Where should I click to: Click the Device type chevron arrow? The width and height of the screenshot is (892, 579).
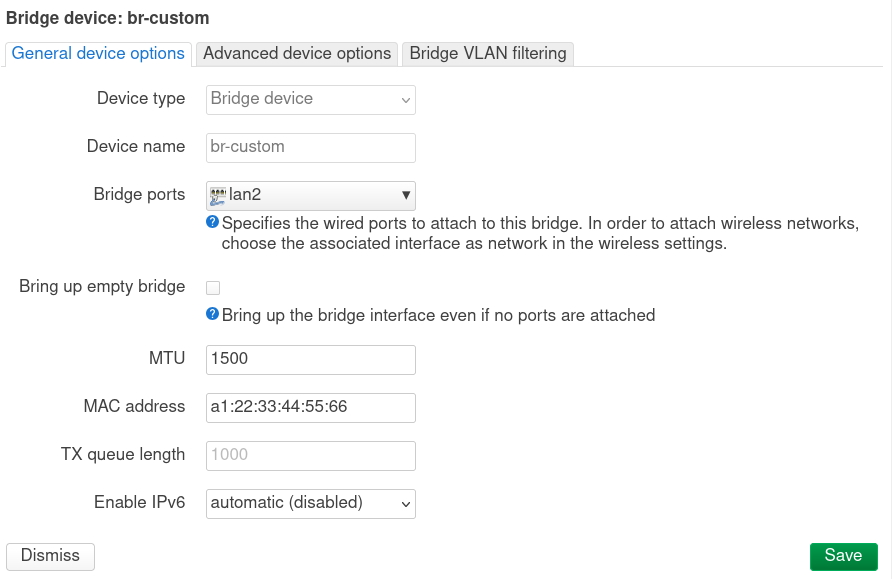coord(406,101)
